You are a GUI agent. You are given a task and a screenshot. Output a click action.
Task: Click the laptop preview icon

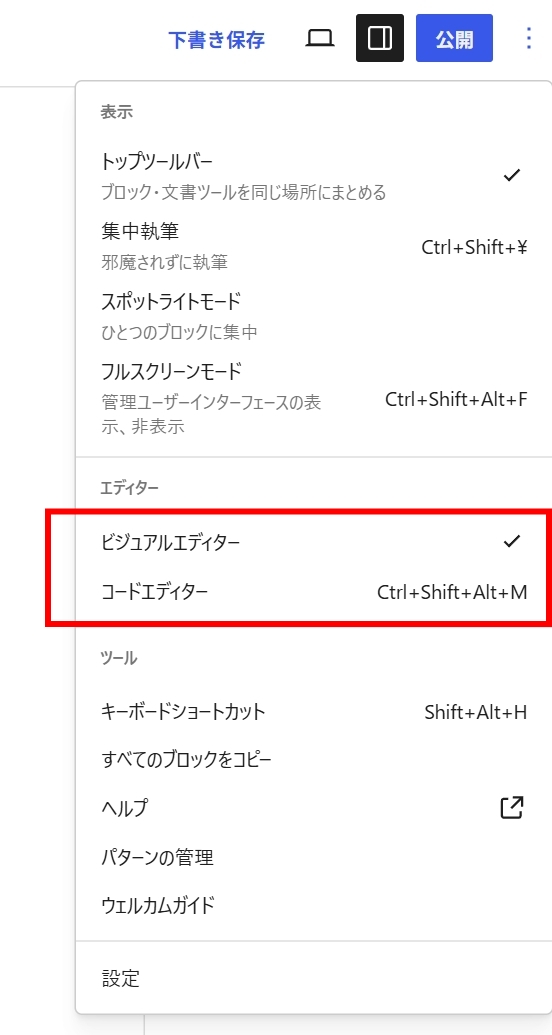click(320, 39)
